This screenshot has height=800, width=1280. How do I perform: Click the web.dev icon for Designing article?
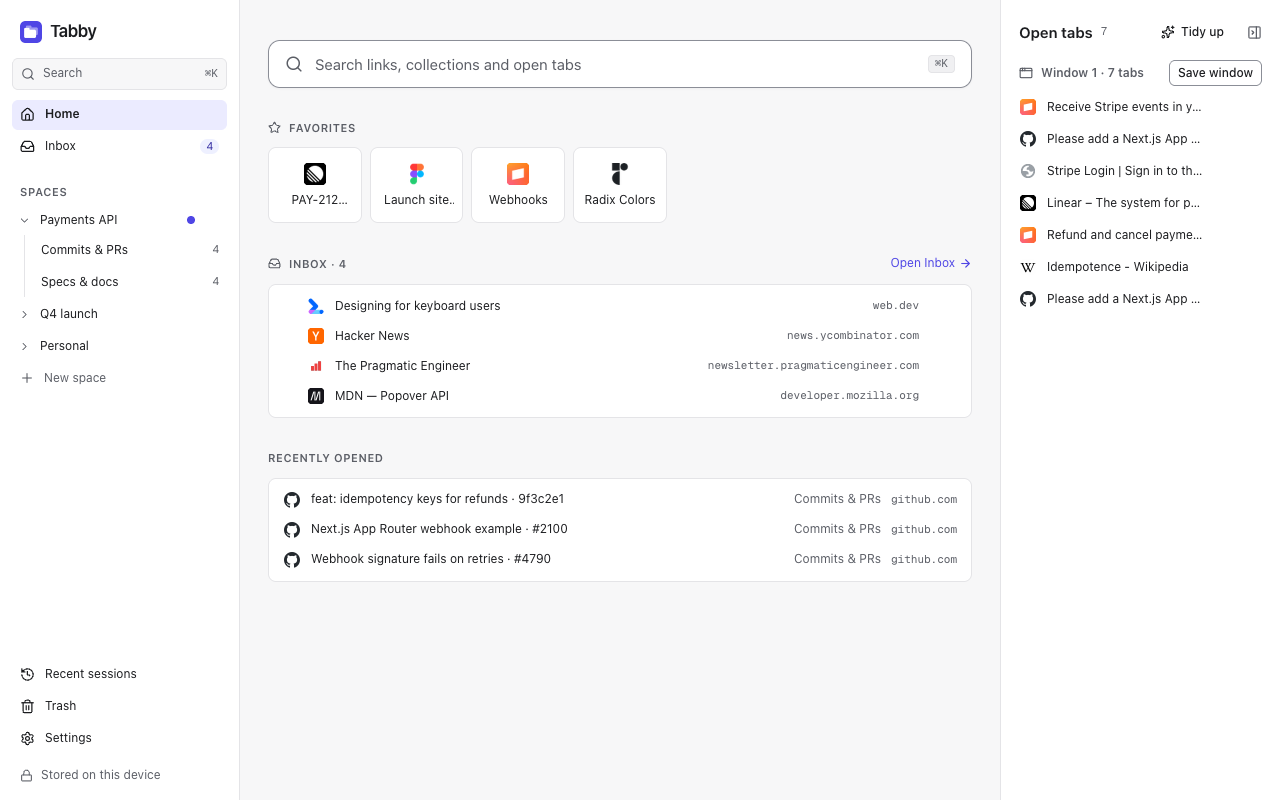click(316, 306)
